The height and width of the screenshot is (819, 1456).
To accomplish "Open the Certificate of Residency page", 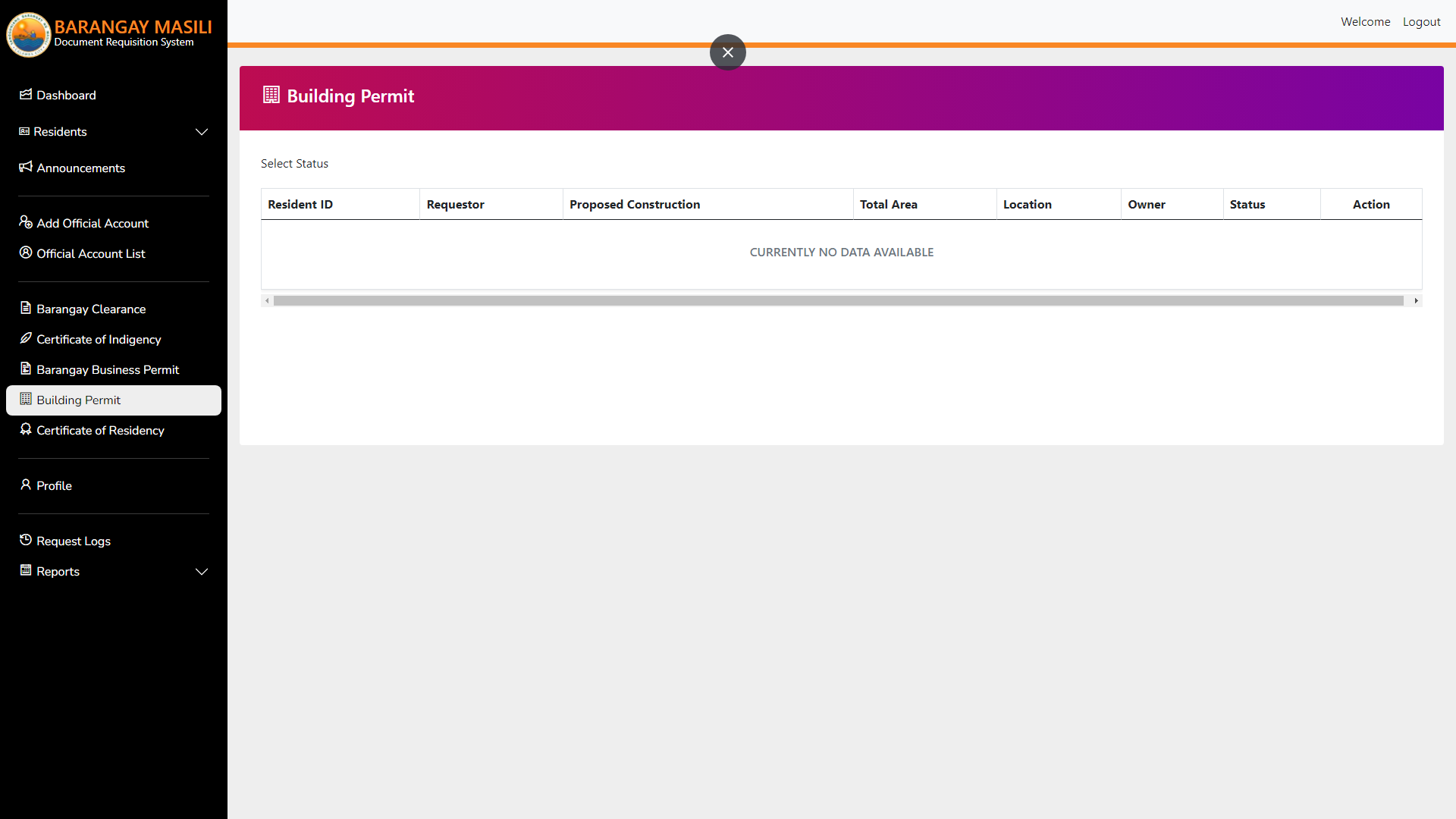I will 100,430.
